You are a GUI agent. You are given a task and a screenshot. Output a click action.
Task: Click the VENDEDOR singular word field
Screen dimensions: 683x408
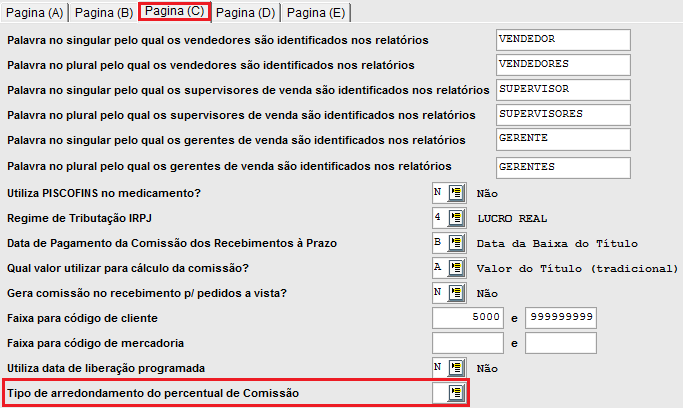[563, 40]
